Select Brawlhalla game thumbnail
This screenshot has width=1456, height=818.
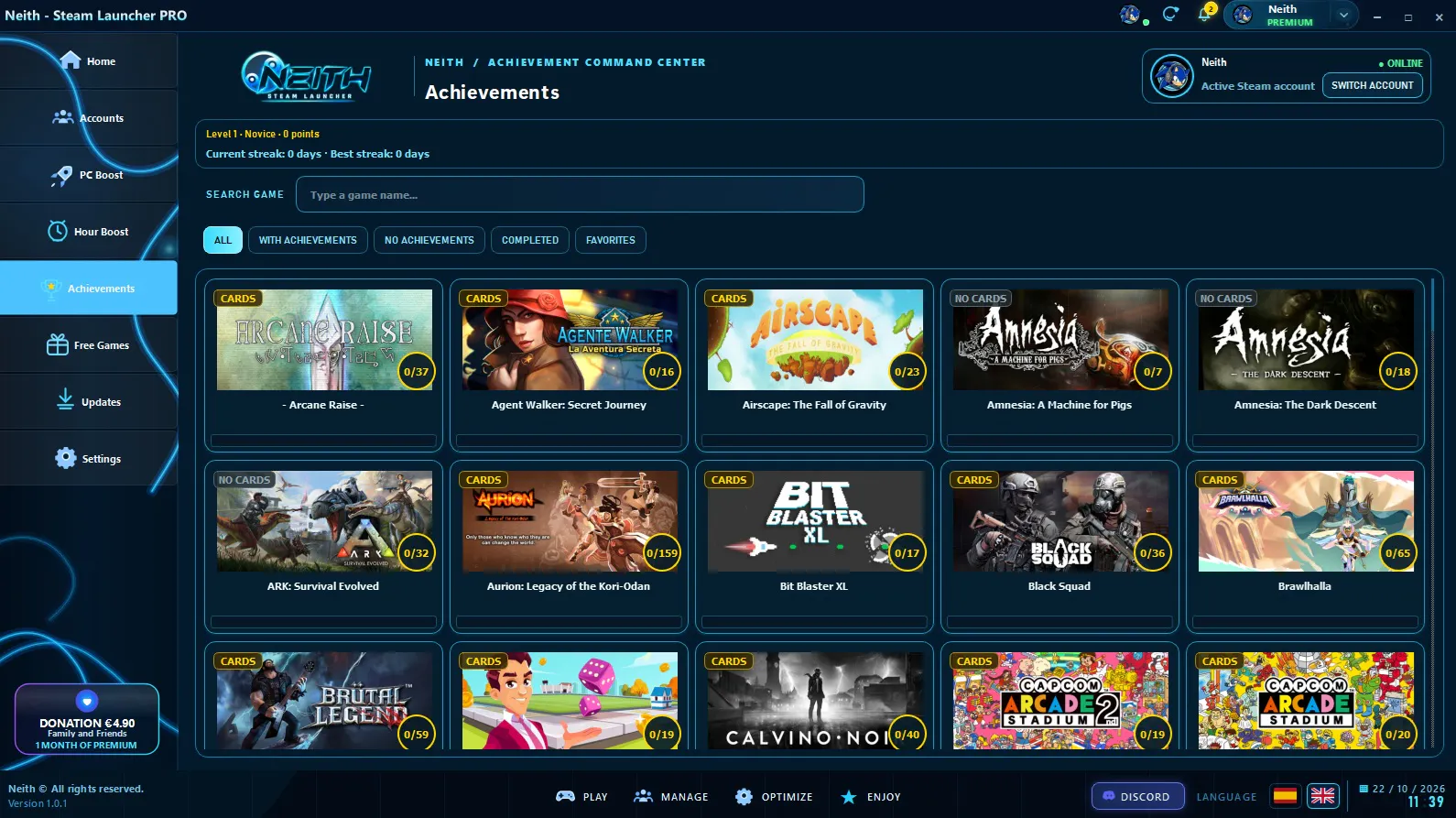(x=1306, y=521)
